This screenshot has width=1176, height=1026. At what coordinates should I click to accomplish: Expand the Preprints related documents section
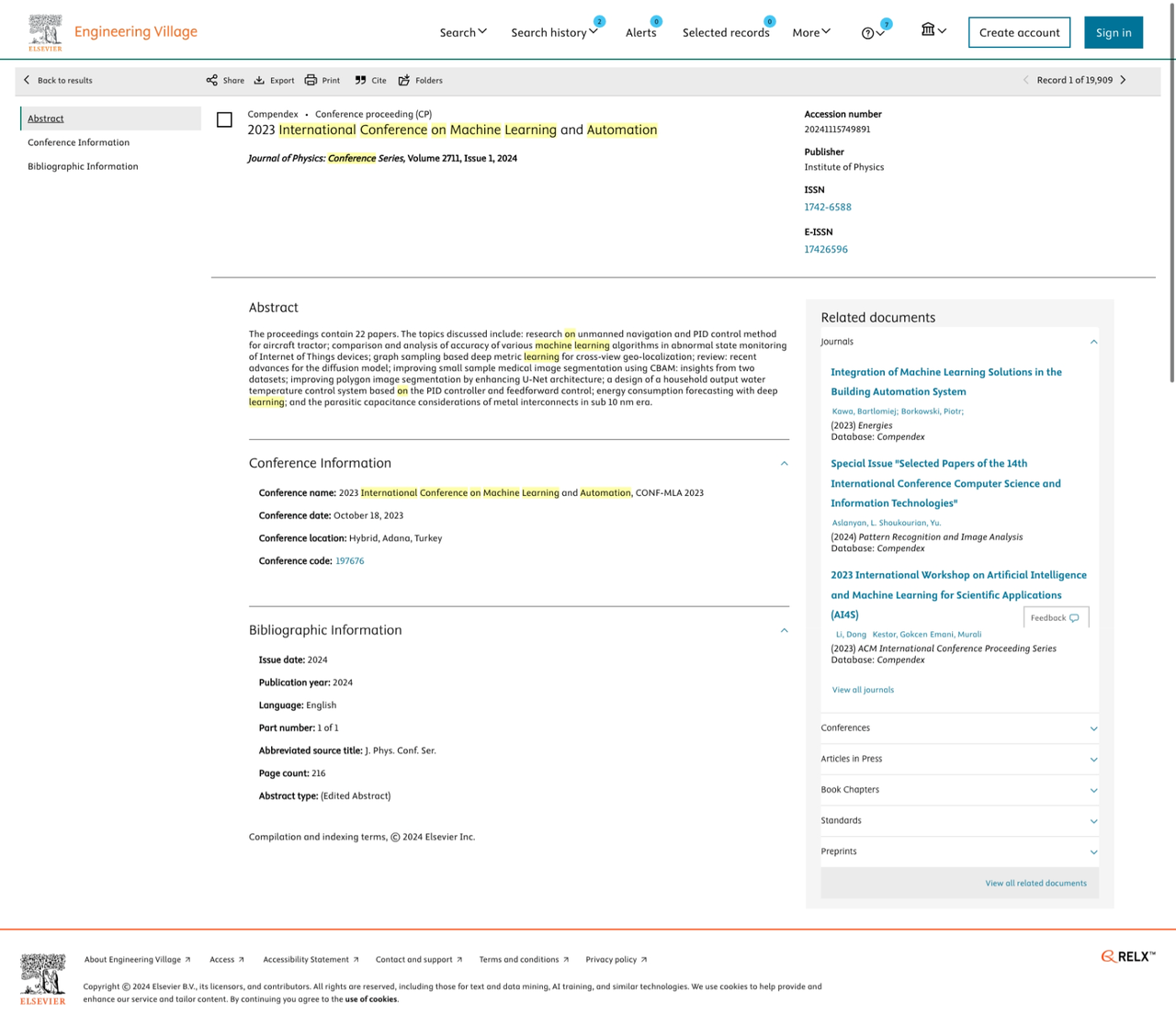pos(1093,851)
